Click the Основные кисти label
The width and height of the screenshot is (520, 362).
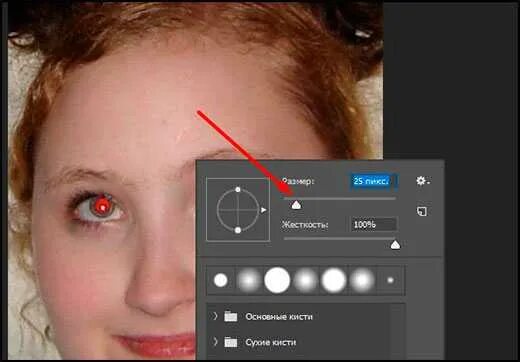pyautogui.click(x=279, y=316)
